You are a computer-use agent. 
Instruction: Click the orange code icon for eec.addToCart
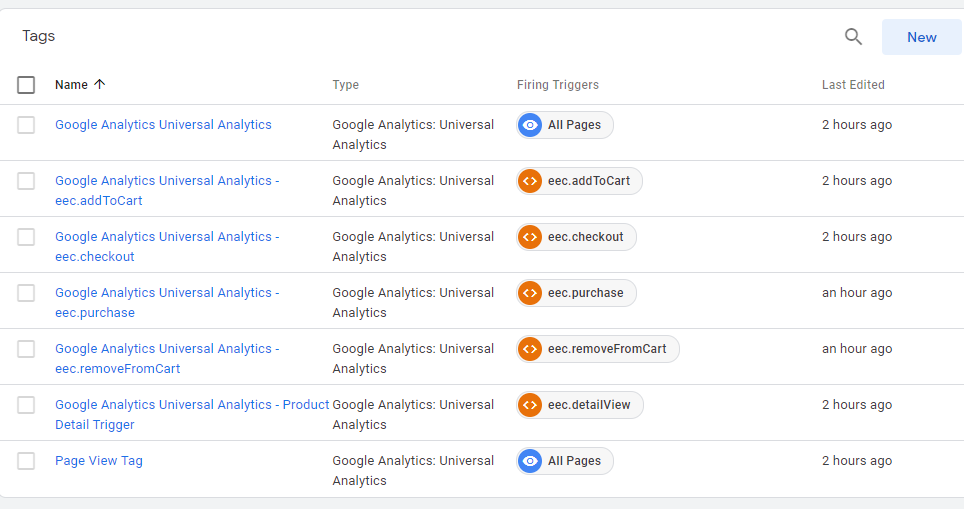click(529, 181)
